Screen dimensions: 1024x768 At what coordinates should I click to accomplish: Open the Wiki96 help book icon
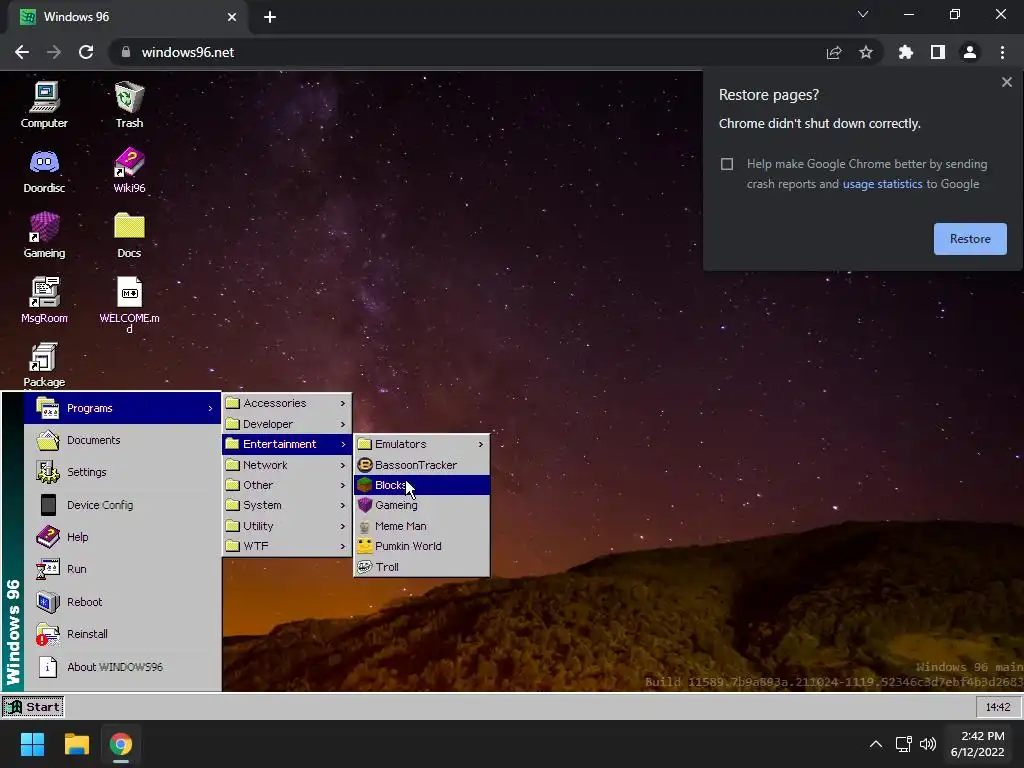coord(129,170)
